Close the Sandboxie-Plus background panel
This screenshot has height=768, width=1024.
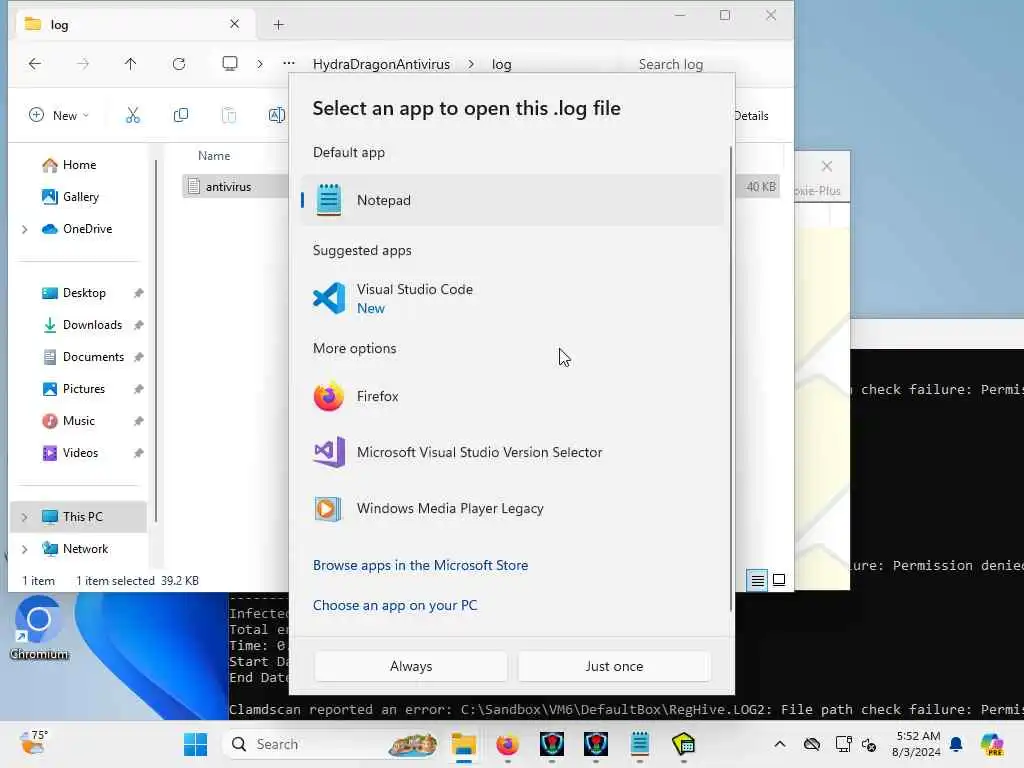point(827,166)
